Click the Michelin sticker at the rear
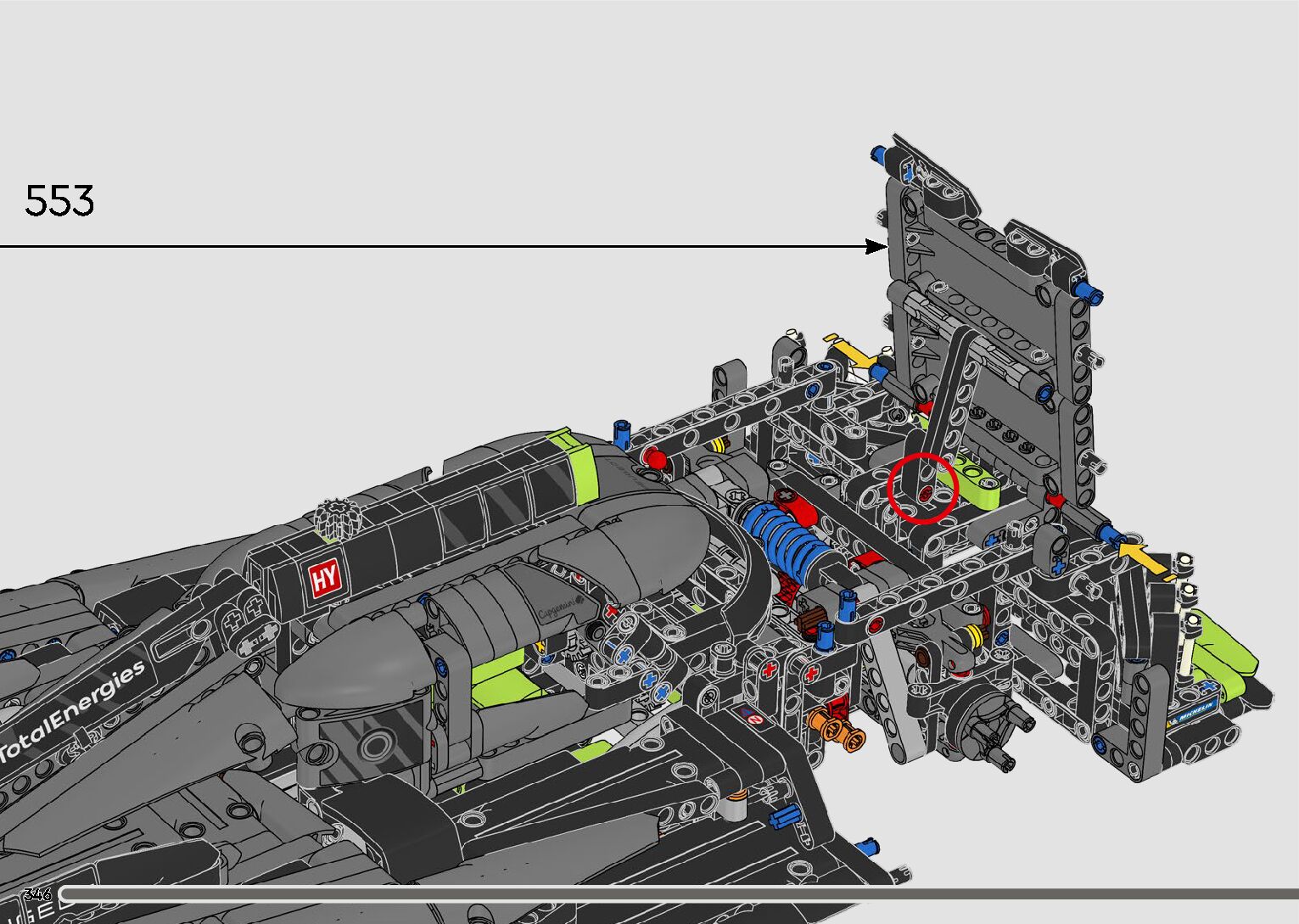Screen dimensions: 1299x924 tap(1194, 710)
